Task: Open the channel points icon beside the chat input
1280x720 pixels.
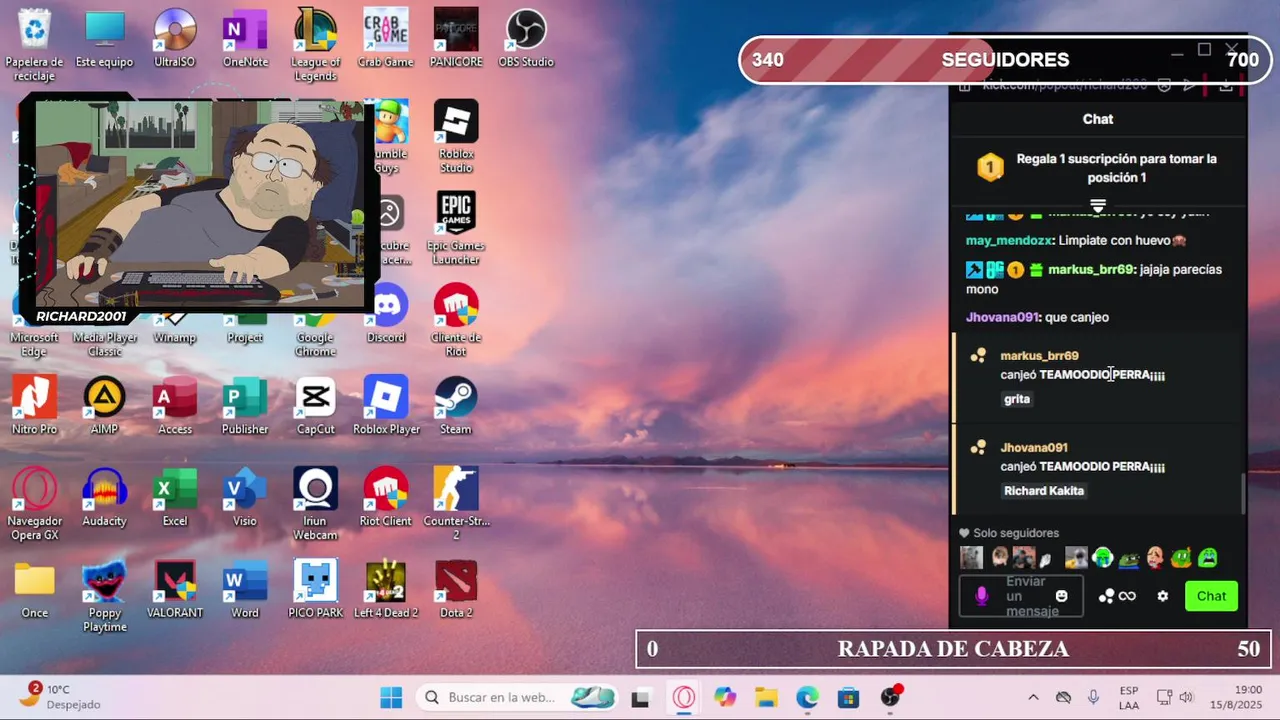Action: click(x=1106, y=596)
